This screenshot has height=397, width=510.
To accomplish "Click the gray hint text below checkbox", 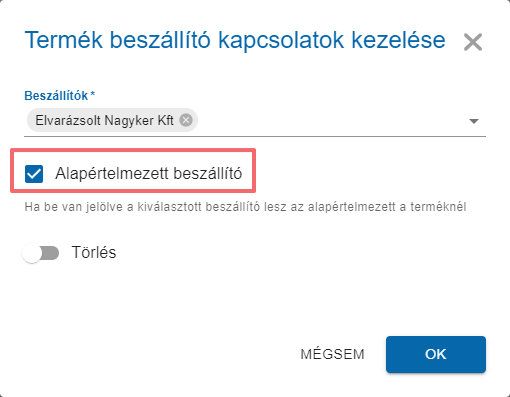I will [245, 207].
